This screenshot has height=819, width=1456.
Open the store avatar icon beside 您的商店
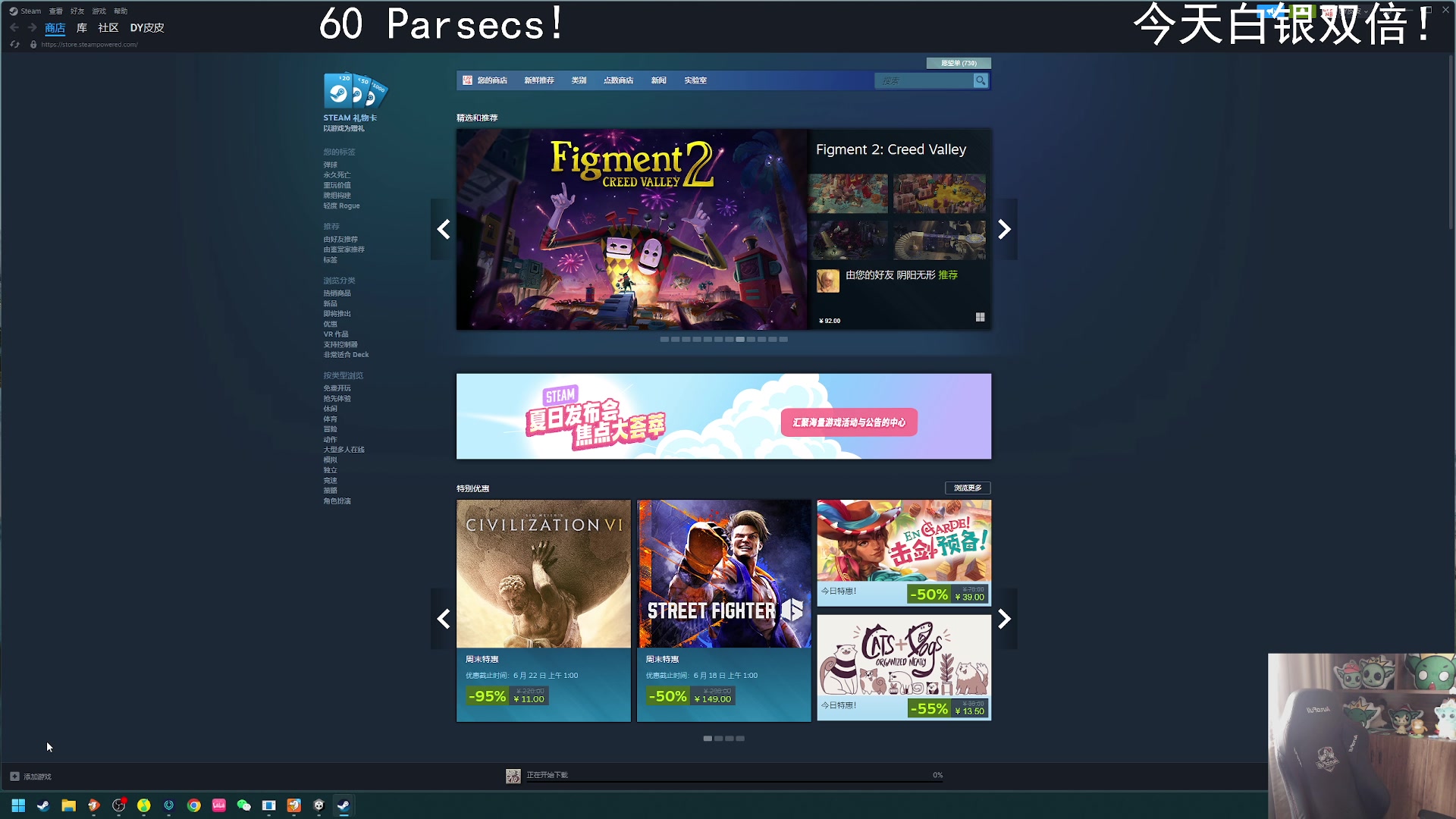467,80
